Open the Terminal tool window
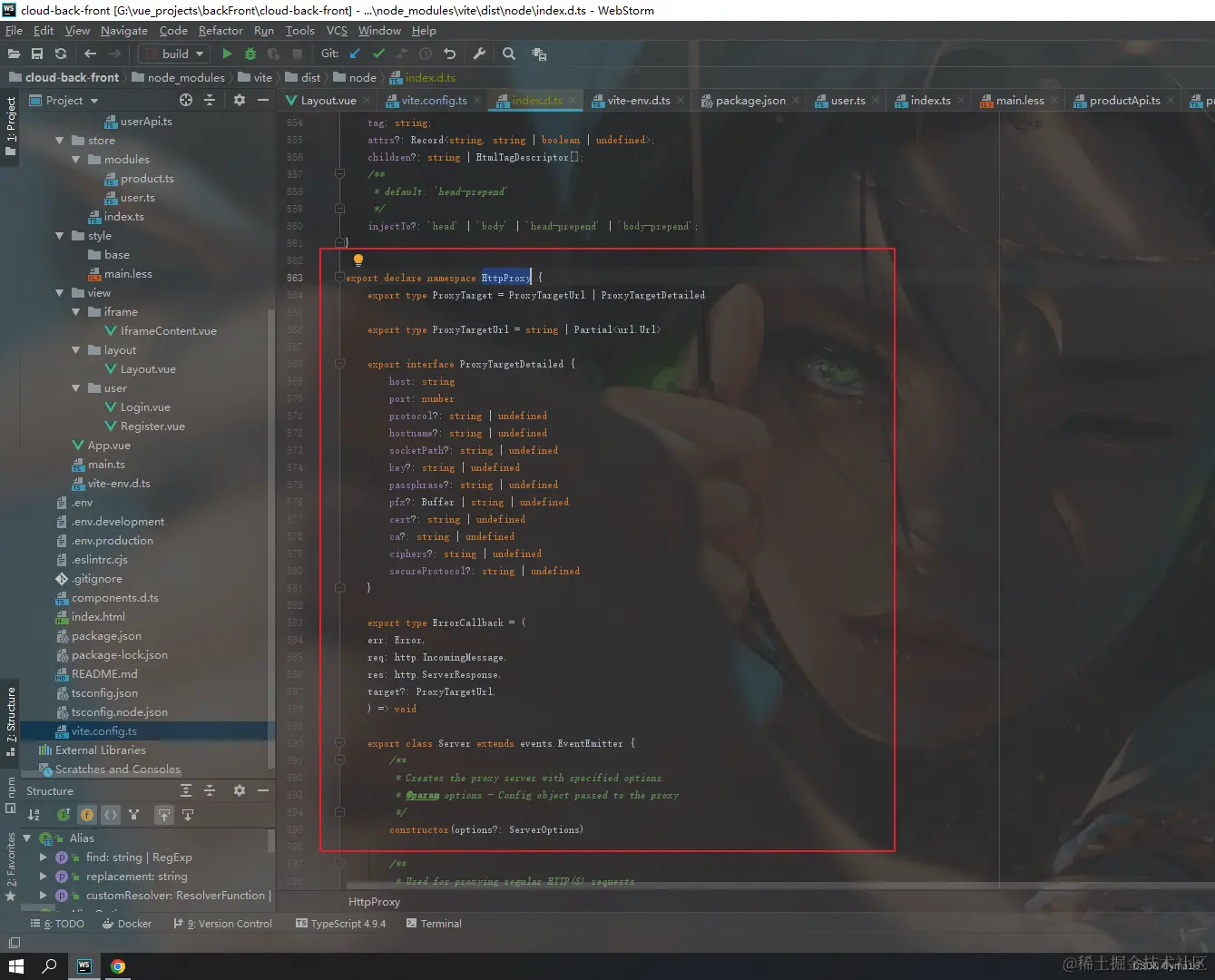 tap(440, 923)
